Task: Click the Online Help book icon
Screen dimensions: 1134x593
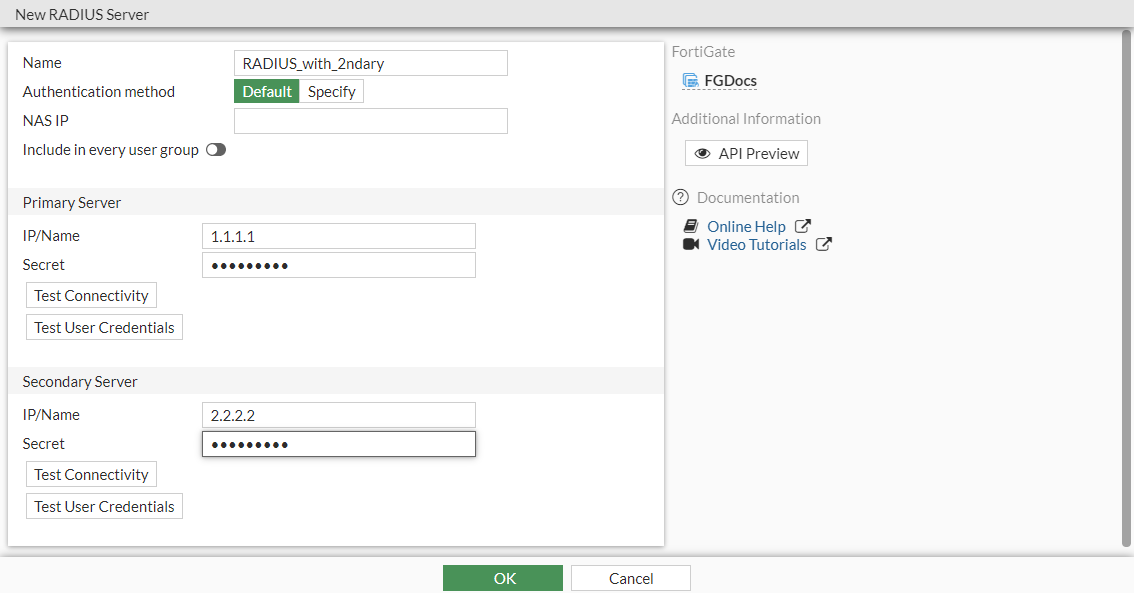Action: click(691, 226)
